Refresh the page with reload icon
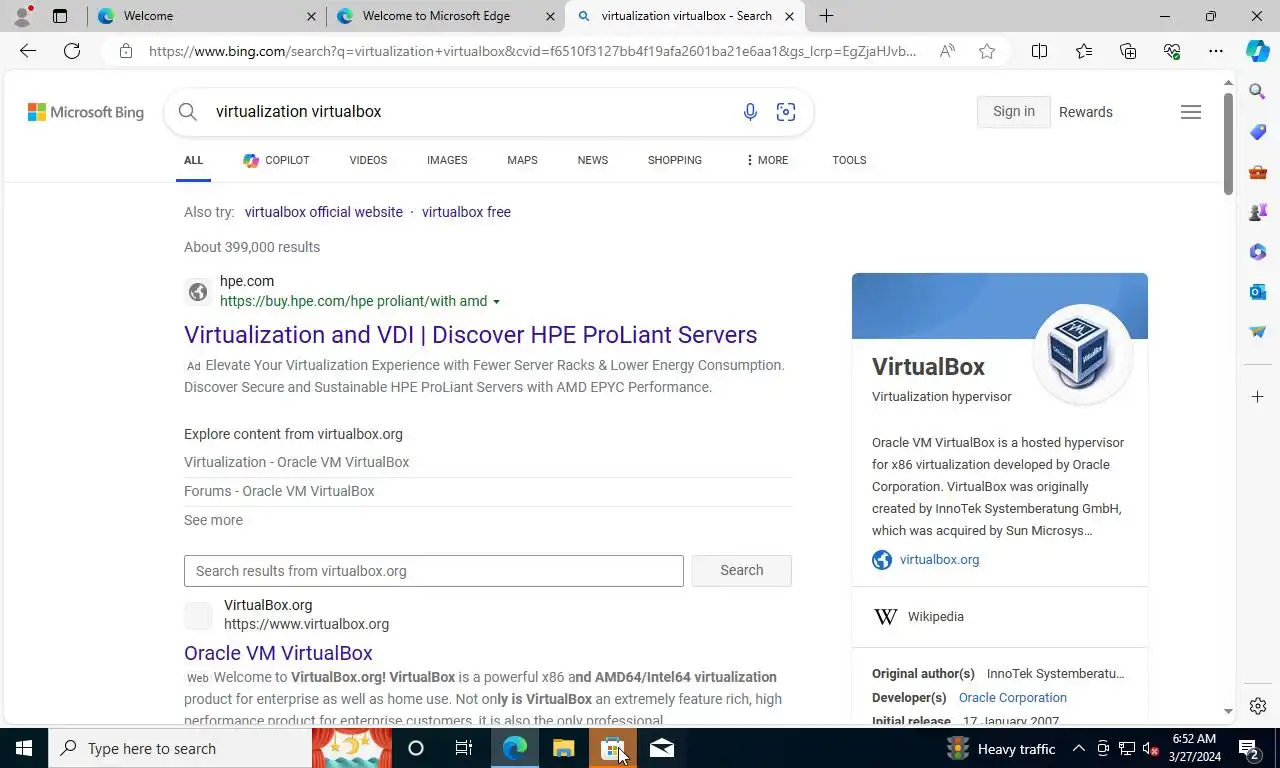 [x=72, y=51]
